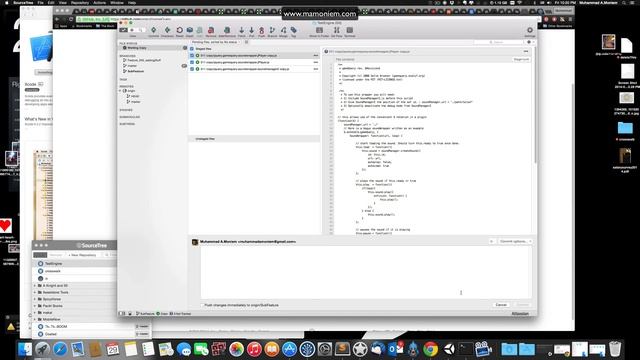Screen dimensions: 640x360
Task: Open the diff header ellipsis menu
Action: (x=526, y=51)
